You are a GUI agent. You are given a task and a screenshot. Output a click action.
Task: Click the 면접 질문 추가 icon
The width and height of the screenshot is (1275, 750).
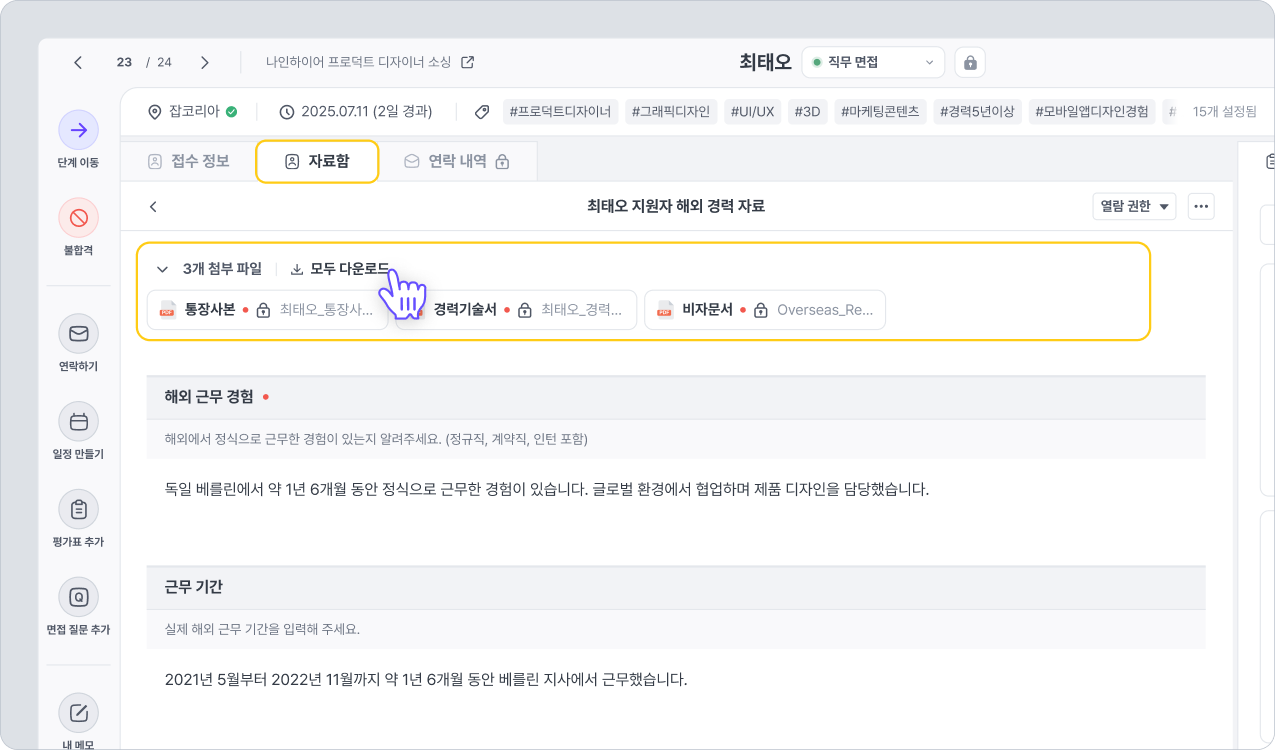point(78,598)
